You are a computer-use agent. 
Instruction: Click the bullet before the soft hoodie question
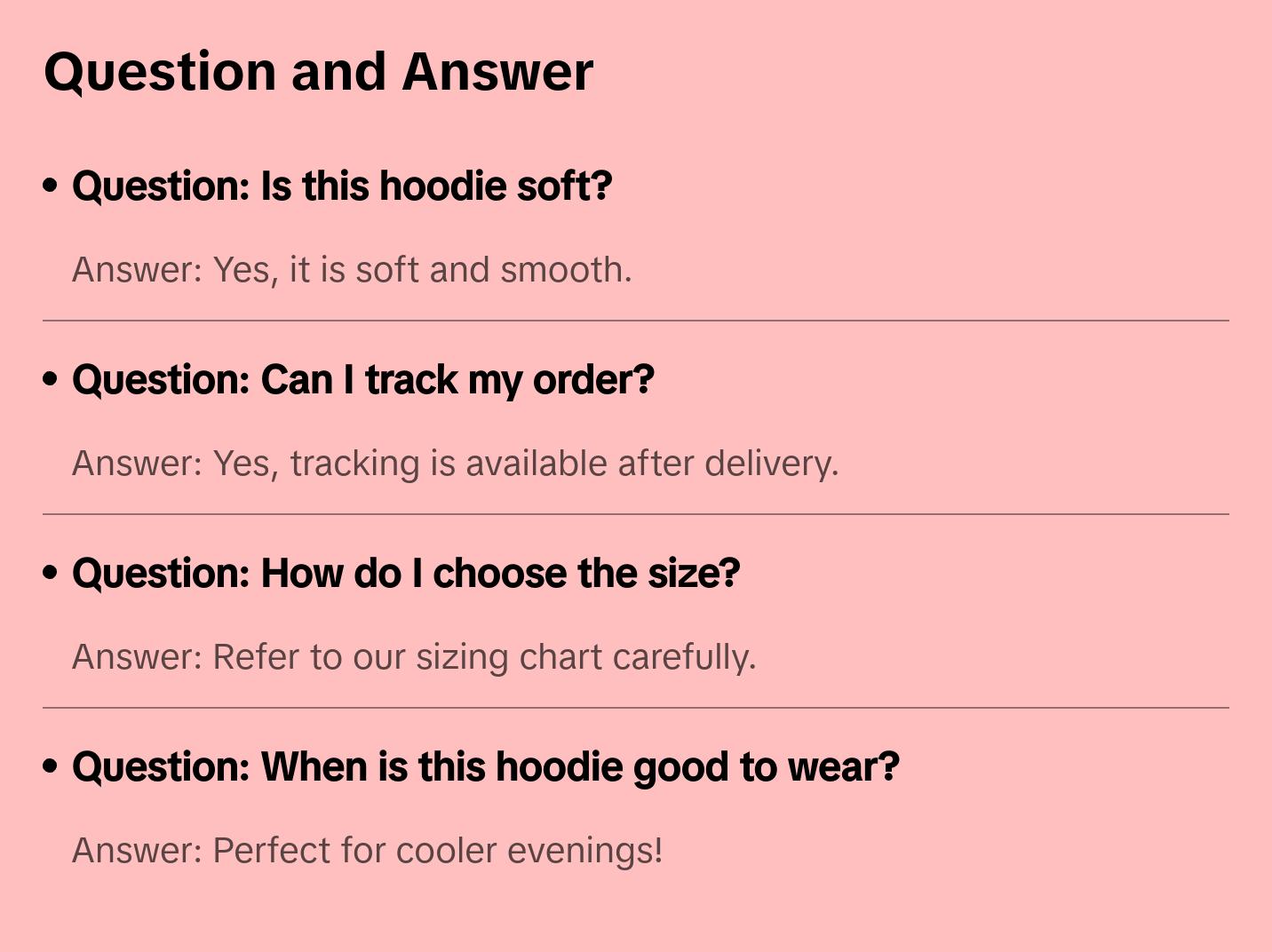point(51,186)
